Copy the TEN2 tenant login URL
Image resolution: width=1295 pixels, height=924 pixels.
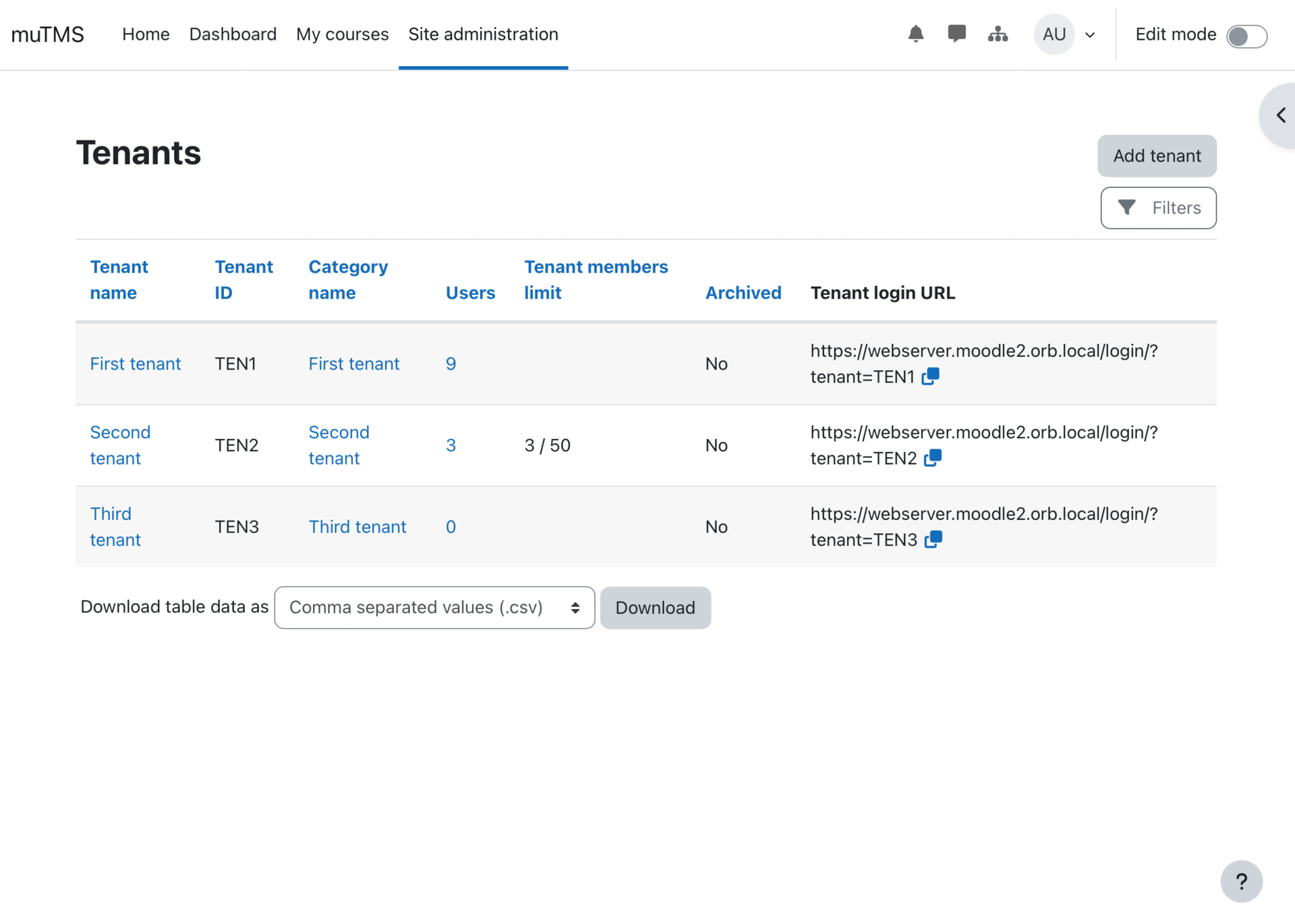[933, 458]
